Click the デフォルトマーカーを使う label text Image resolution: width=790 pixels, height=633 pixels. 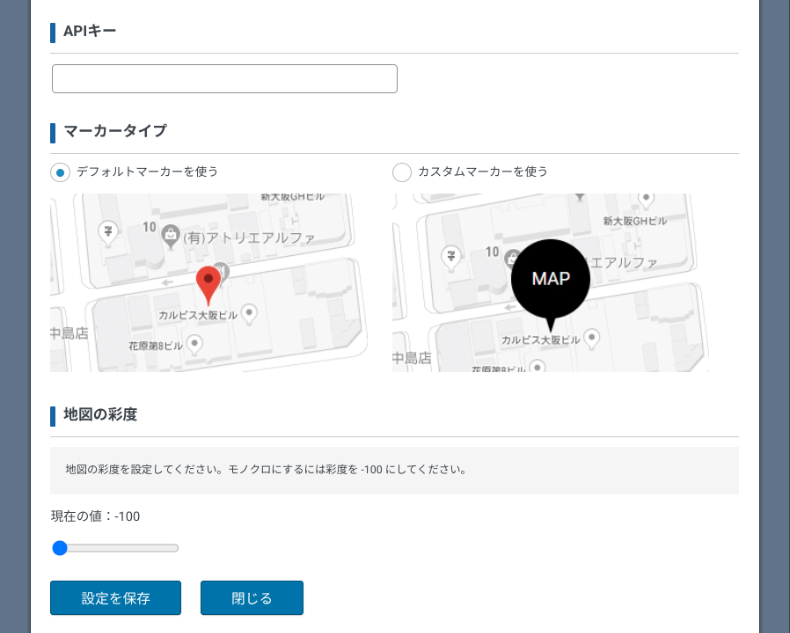click(147, 172)
